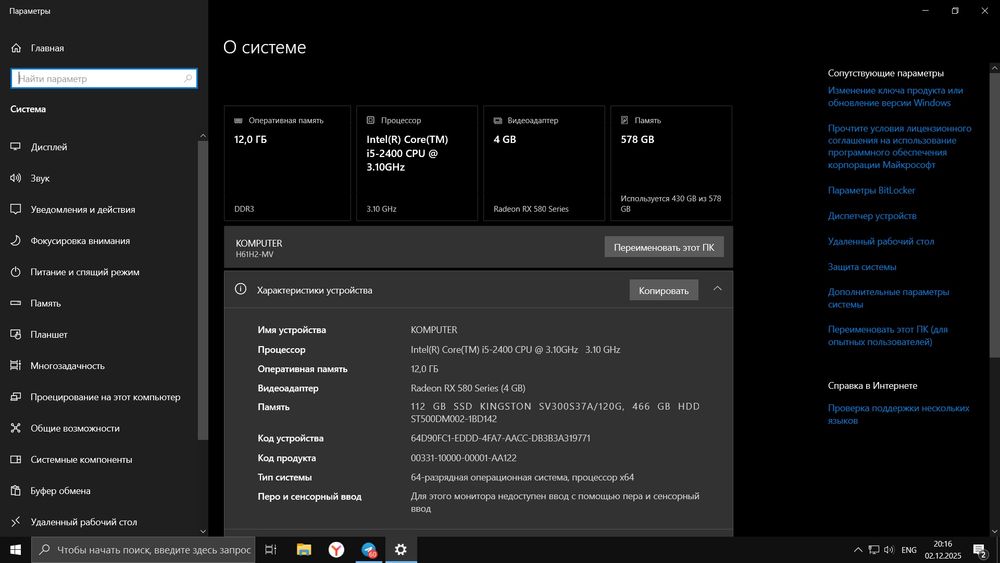Open Буфер обмена settings
Viewport: 1000px width, 563px height.
60,490
